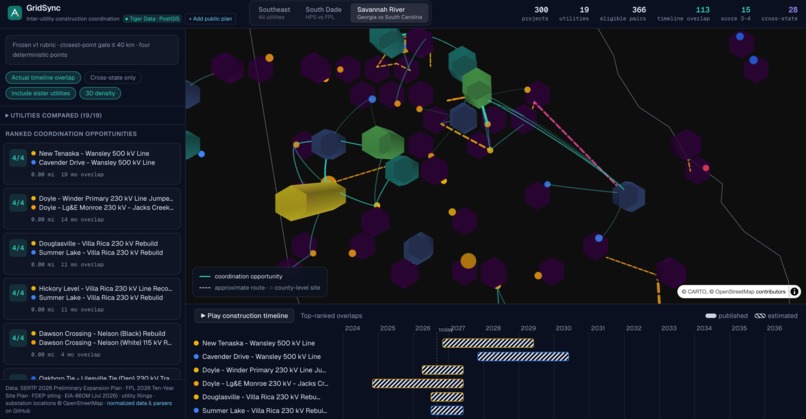Click the yellow dot beside New Tenaska timeline row

coord(196,343)
